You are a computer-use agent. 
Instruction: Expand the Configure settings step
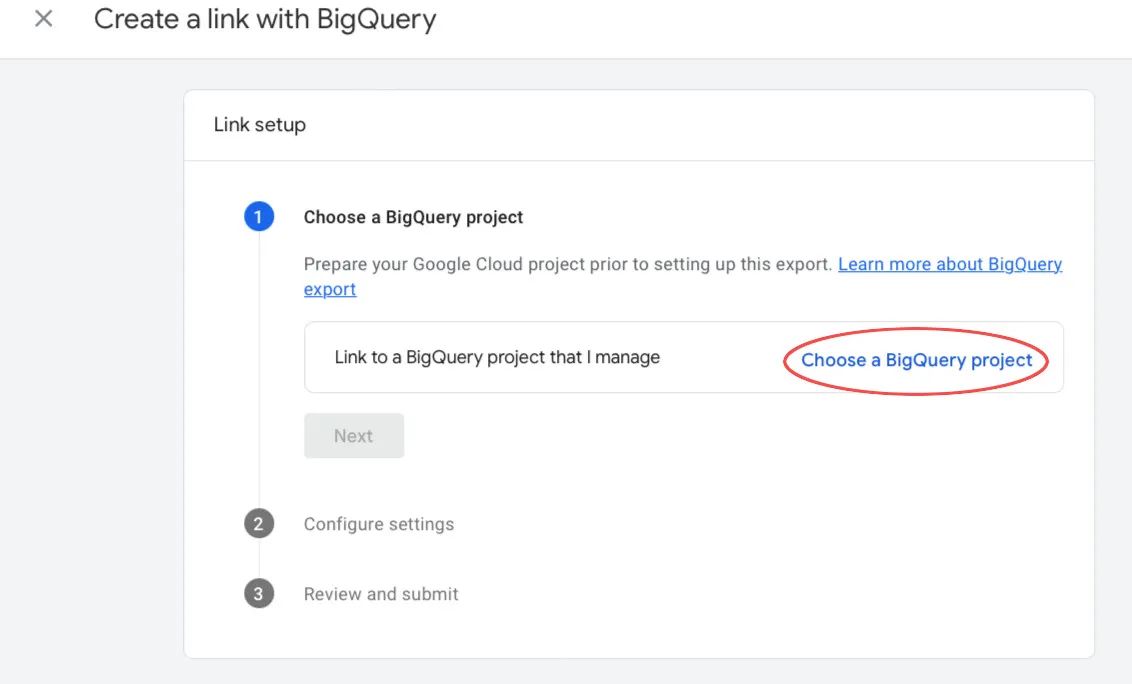tap(378, 524)
